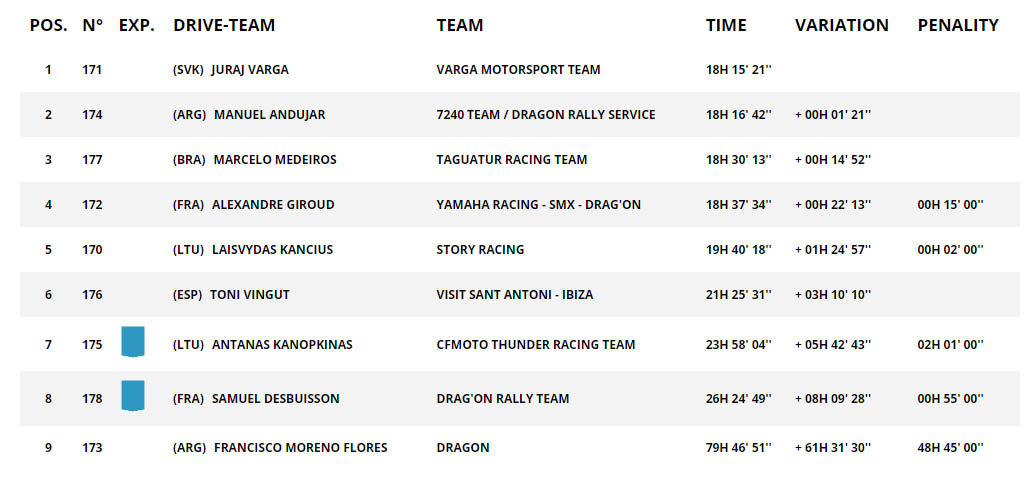Click the blue EXP. icon for Antanas Kanopkinas

132,342
